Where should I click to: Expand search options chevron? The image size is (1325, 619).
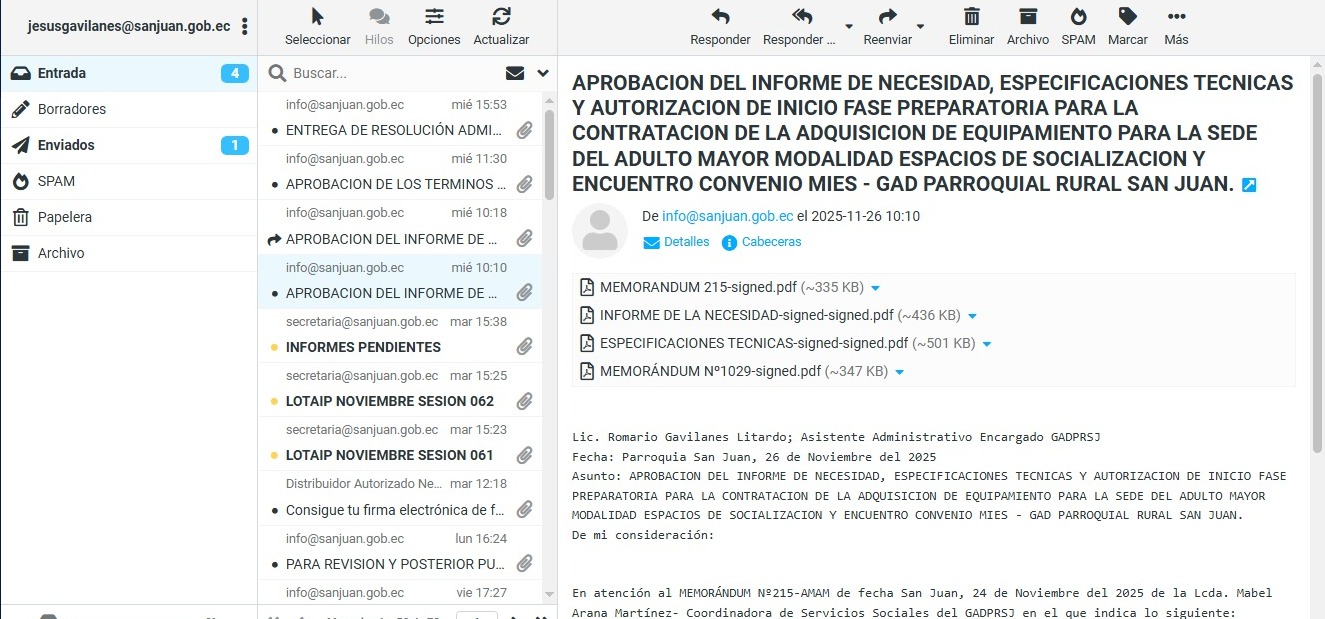click(x=543, y=73)
